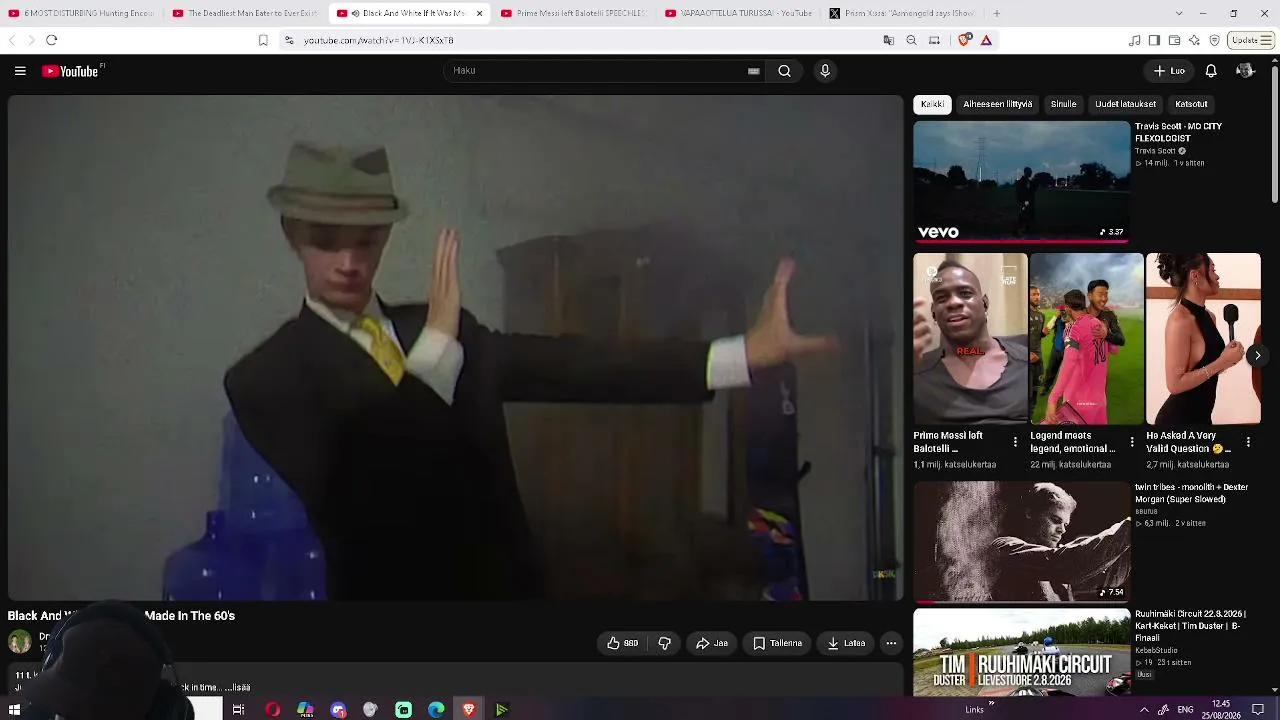
Task: Open a new browser tab
Action: (996, 13)
